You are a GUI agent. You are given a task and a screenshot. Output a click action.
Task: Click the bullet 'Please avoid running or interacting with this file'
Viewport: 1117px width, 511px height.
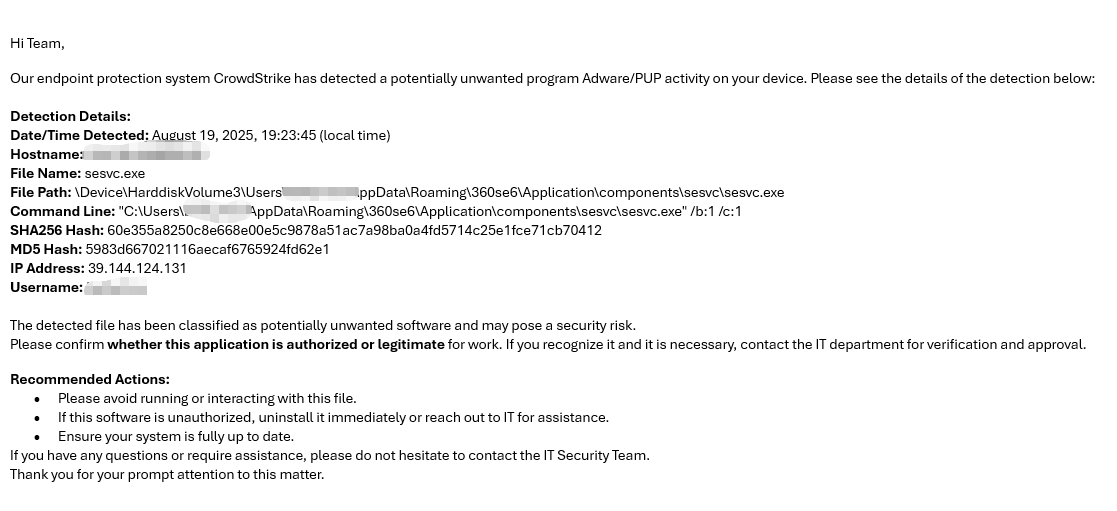[x=207, y=398]
